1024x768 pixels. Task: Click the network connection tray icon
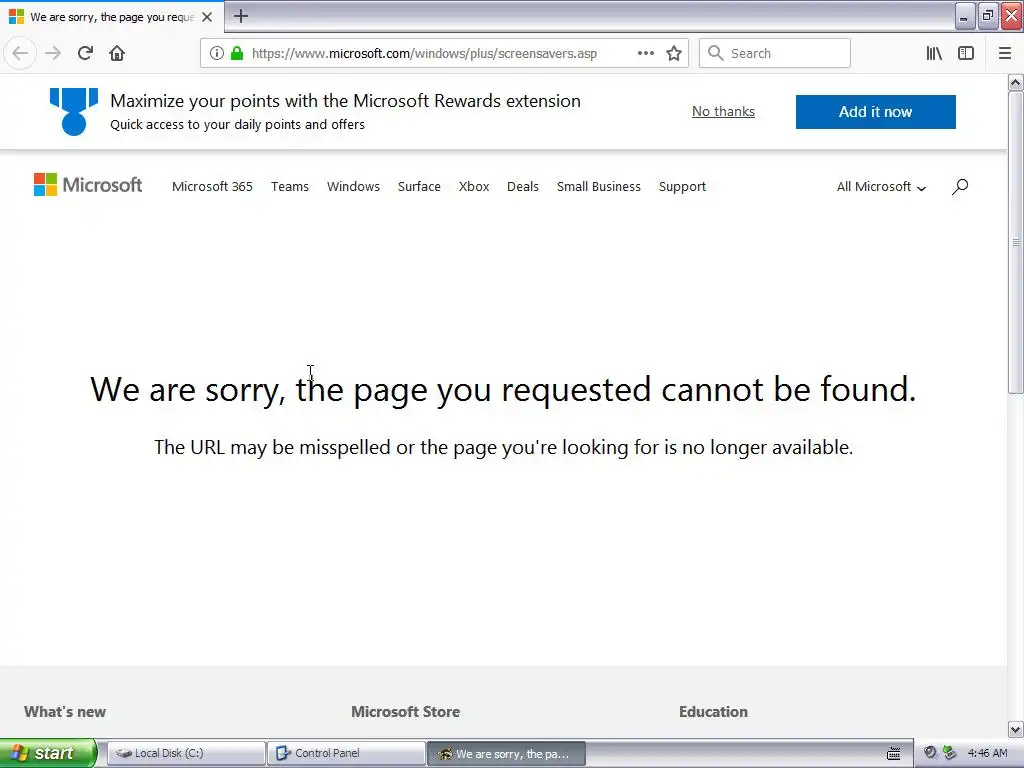pyautogui.click(x=950, y=753)
